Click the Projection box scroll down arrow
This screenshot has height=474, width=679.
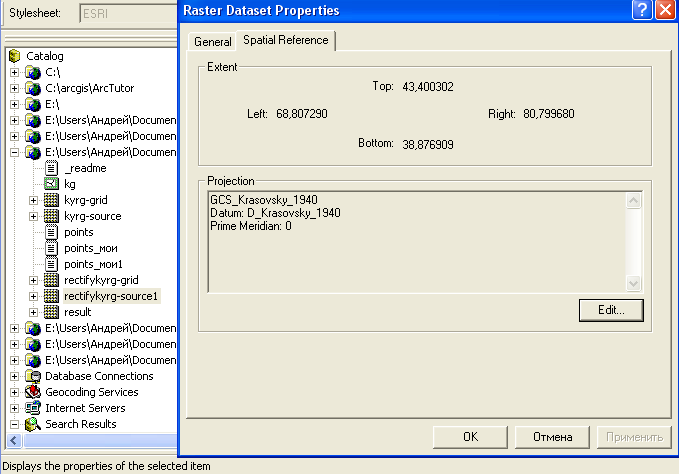click(634, 284)
